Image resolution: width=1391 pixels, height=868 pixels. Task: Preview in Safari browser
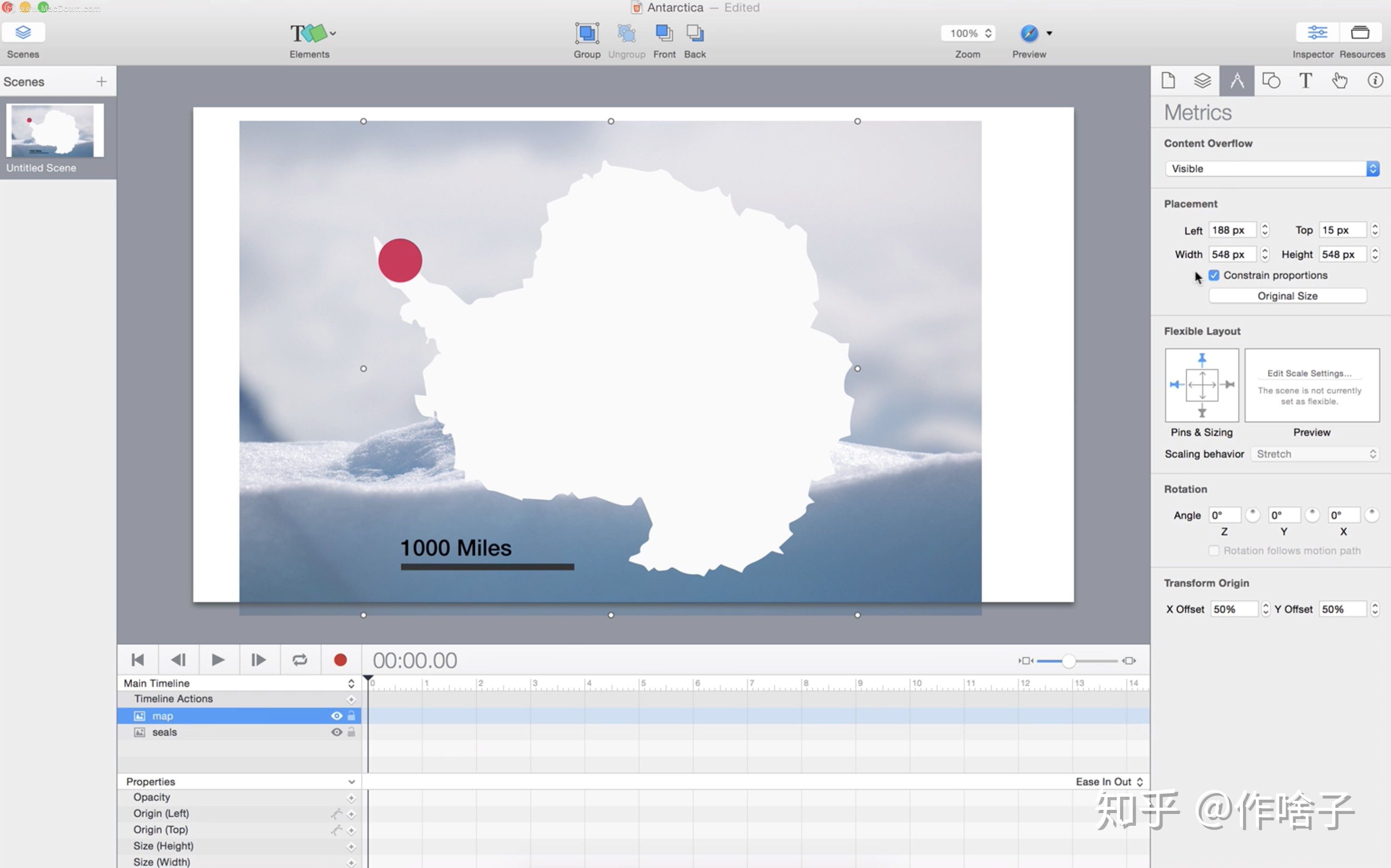coord(1029,33)
